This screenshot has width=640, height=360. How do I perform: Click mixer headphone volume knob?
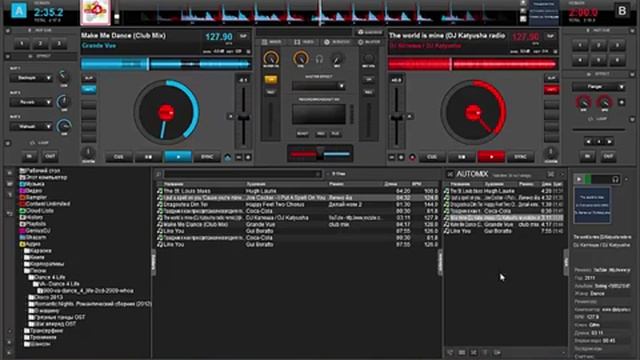[301, 59]
